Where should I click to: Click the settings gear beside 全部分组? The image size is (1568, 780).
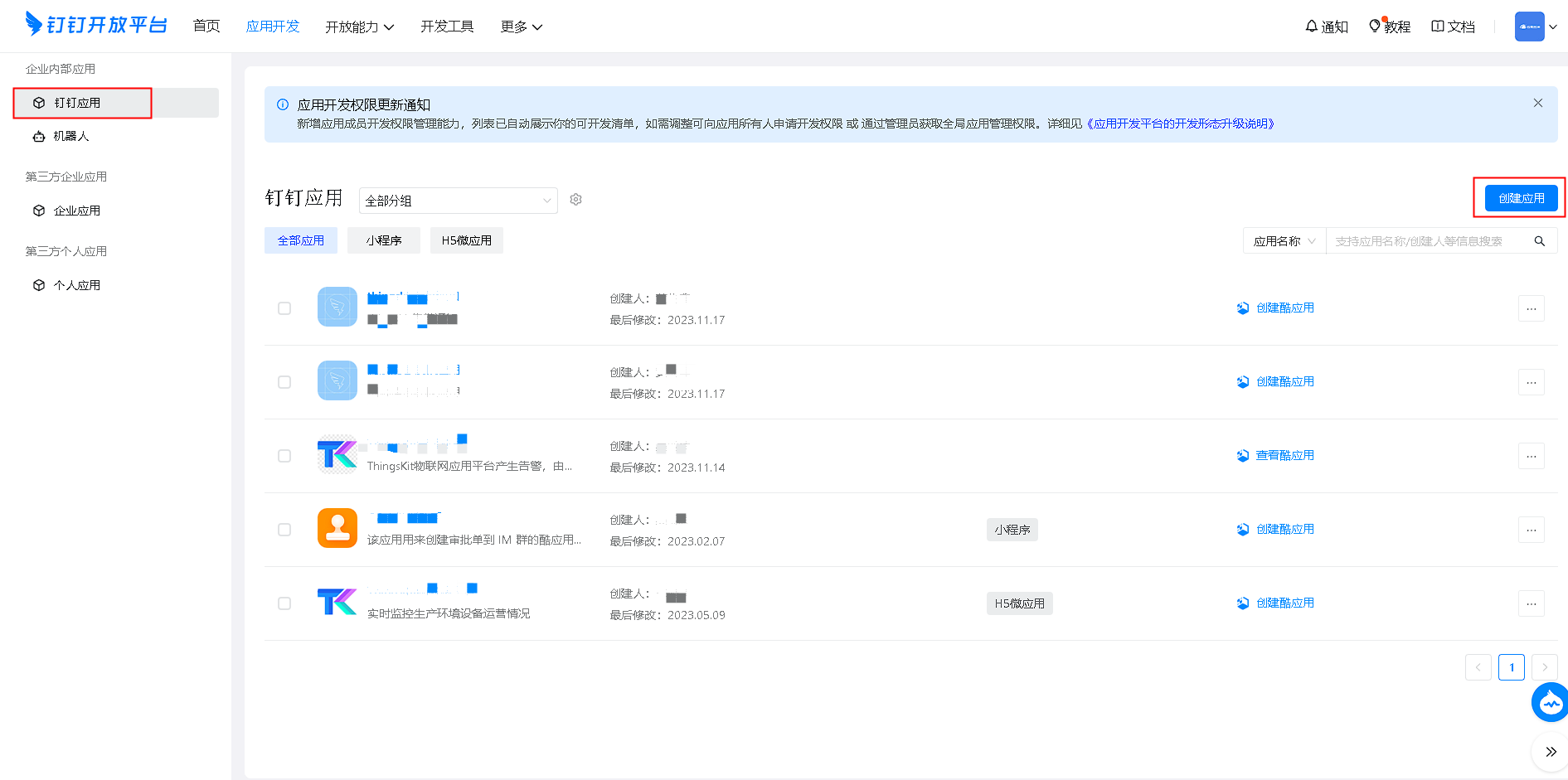[x=575, y=200]
